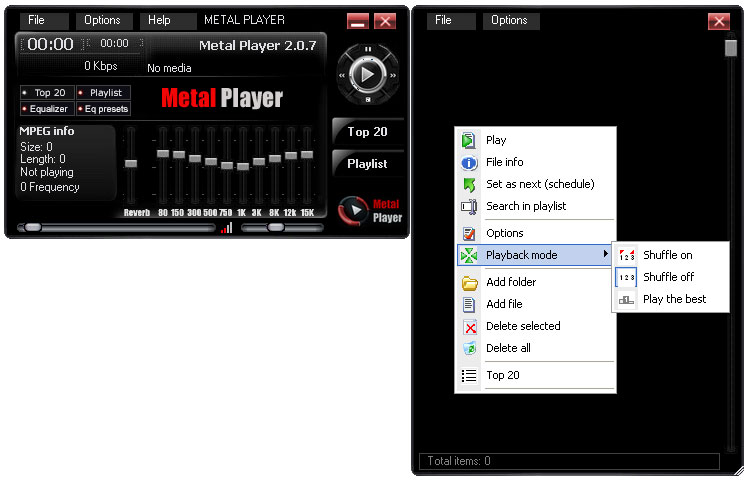Open Options menu in playlist window

coord(511,21)
